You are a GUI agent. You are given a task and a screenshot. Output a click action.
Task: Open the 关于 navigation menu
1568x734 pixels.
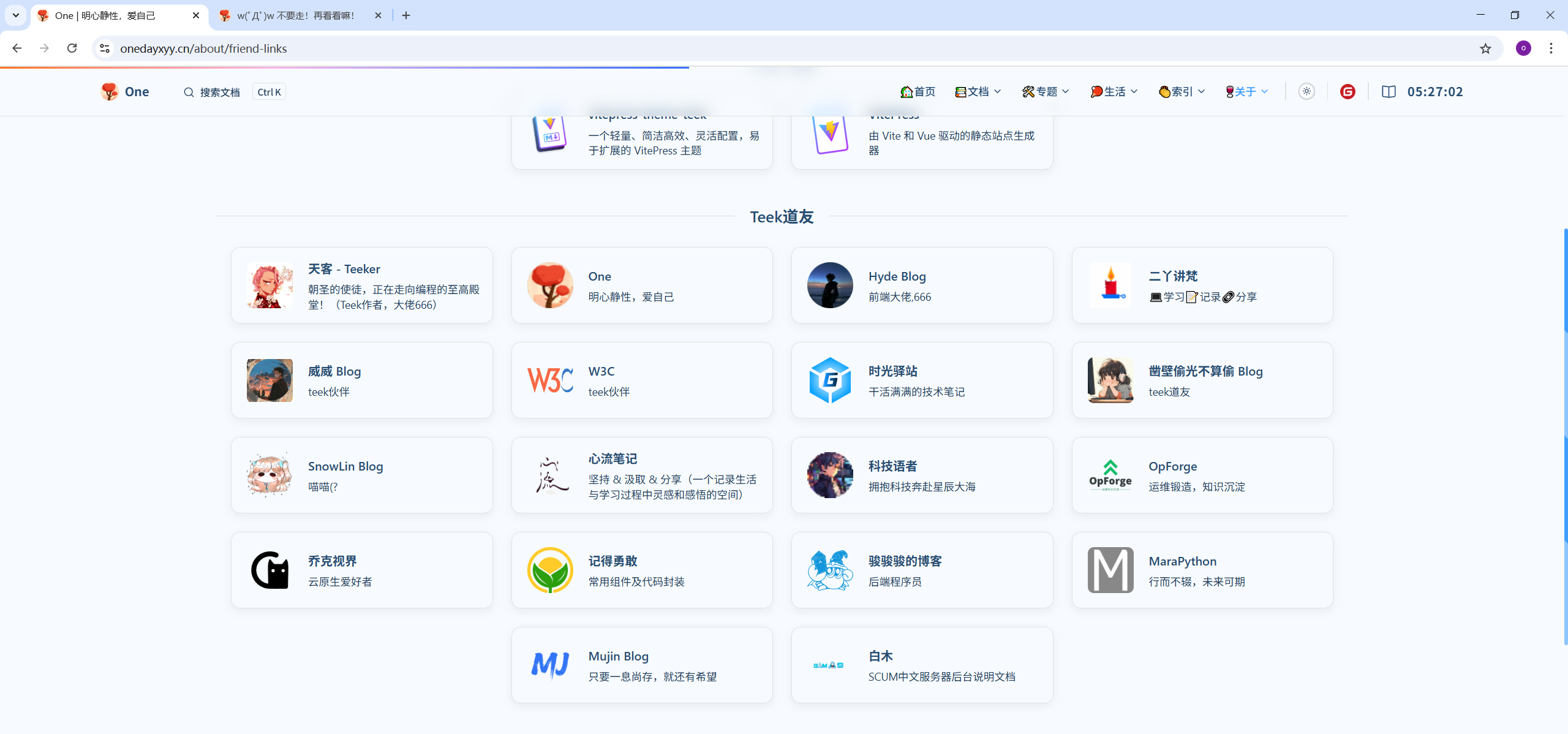[x=1246, y=91]
